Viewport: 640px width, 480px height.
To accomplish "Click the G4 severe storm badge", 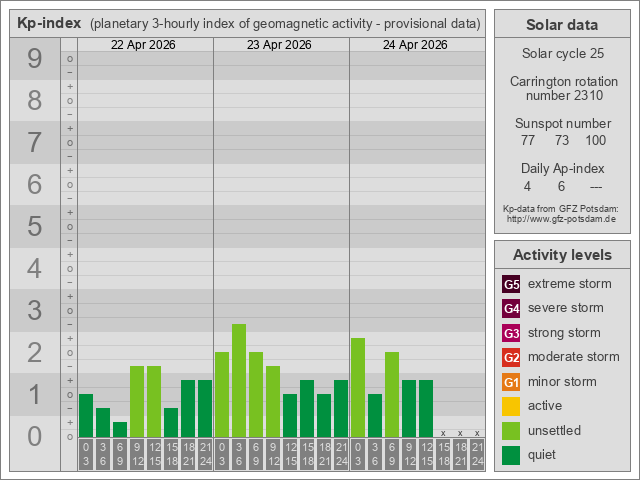I will [x=511, y=308].
